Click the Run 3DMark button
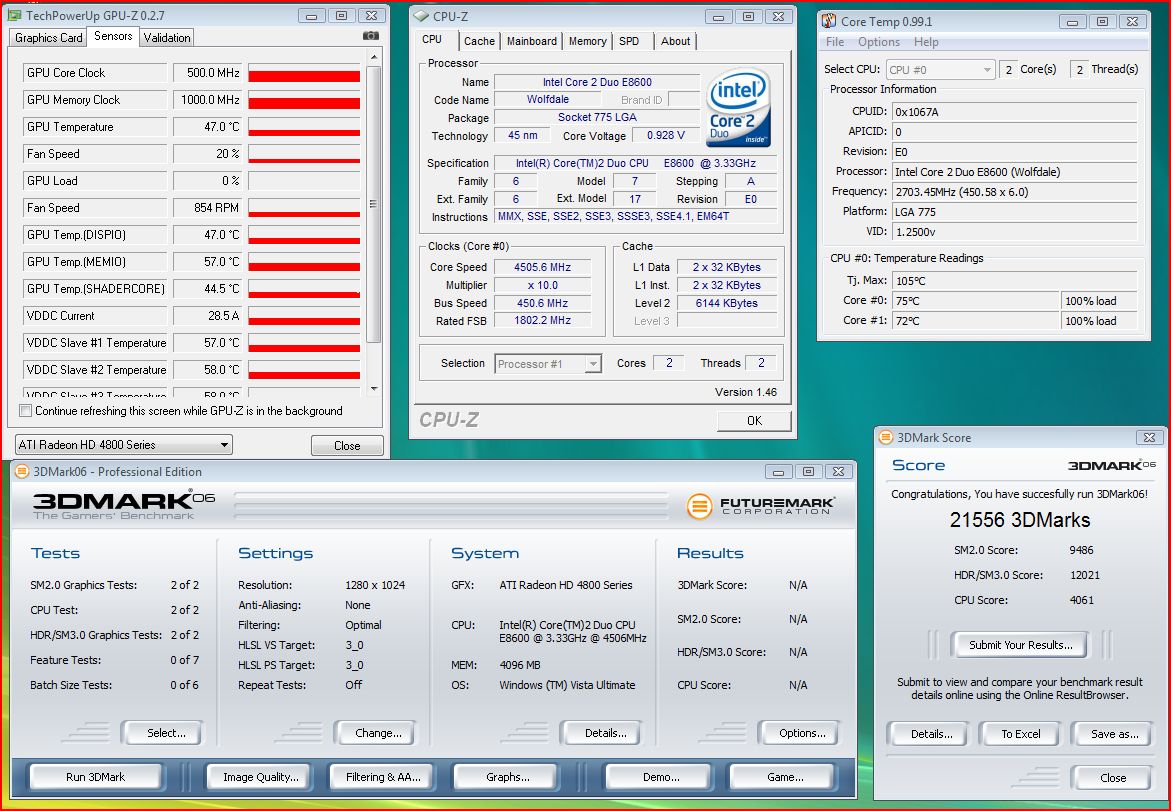Viewport: 1171px width, 811px height. (96, 777)
